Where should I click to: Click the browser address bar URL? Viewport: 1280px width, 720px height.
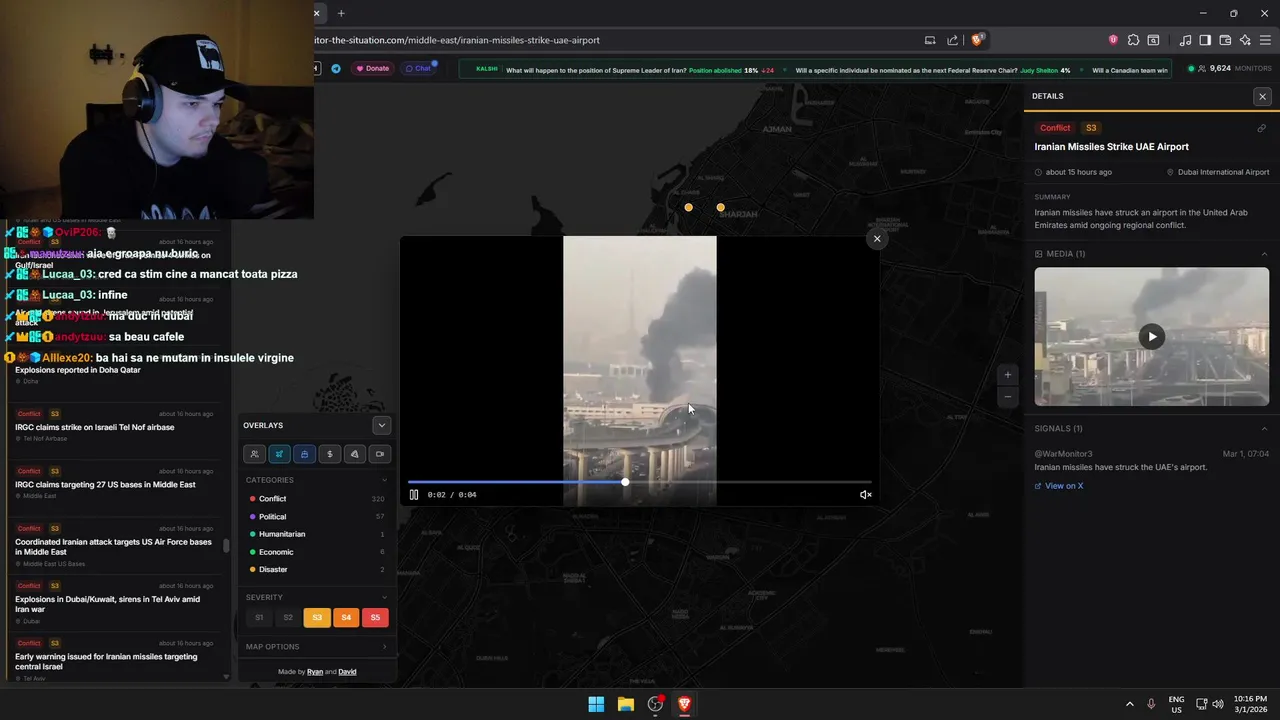click(457, 40)
